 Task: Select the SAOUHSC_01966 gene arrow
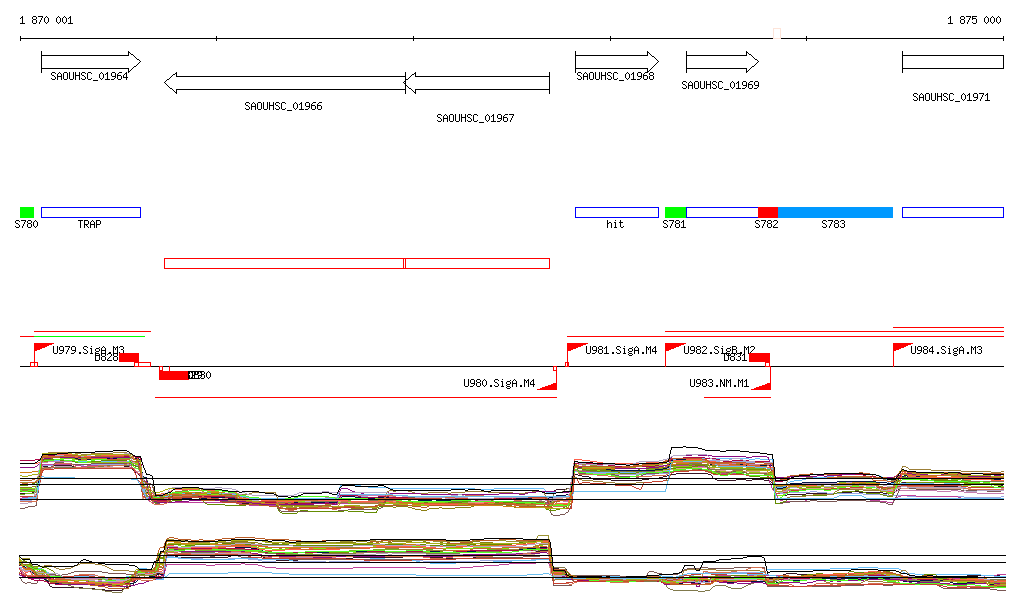[x=284, y=82]
